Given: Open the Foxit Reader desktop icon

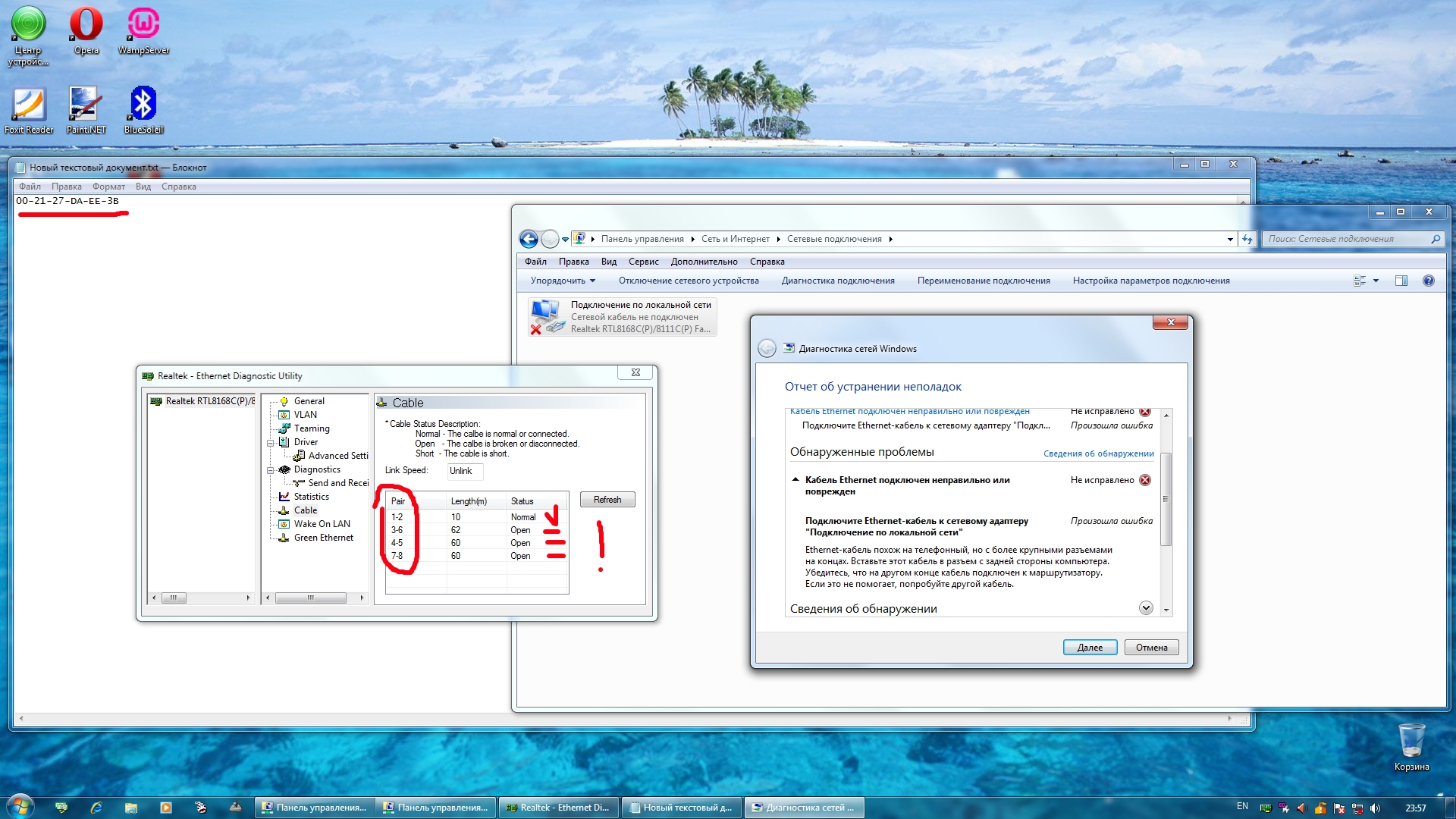Looking at the screenshot, I should pyautogui.click(x=29, y=110).
